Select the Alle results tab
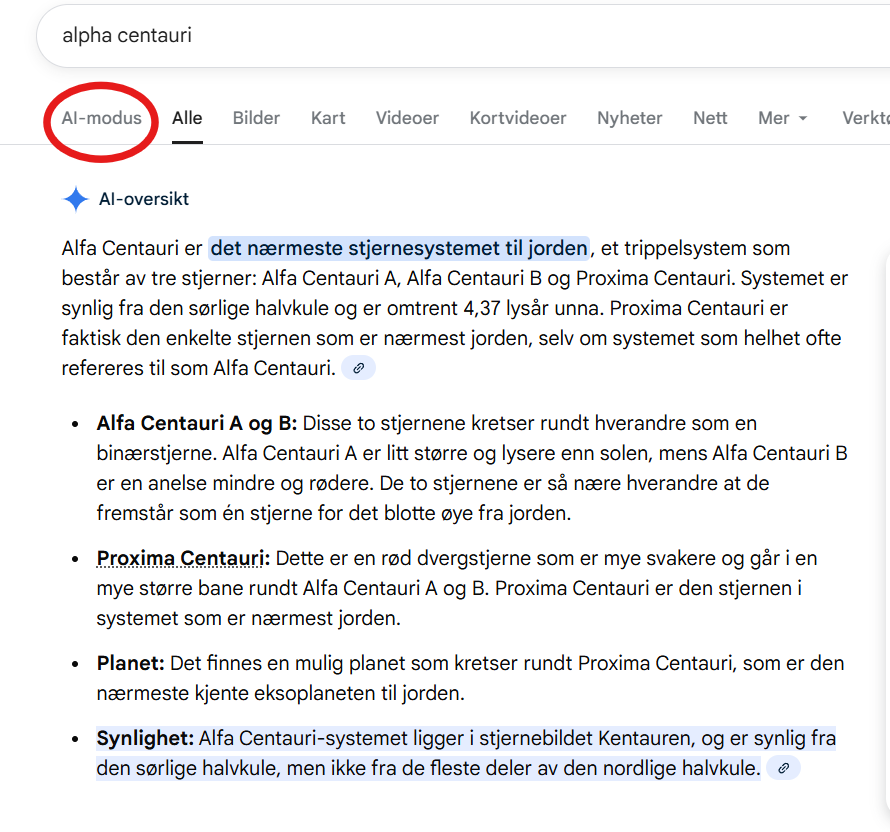 pyautogui.click(x=187, y=118)
